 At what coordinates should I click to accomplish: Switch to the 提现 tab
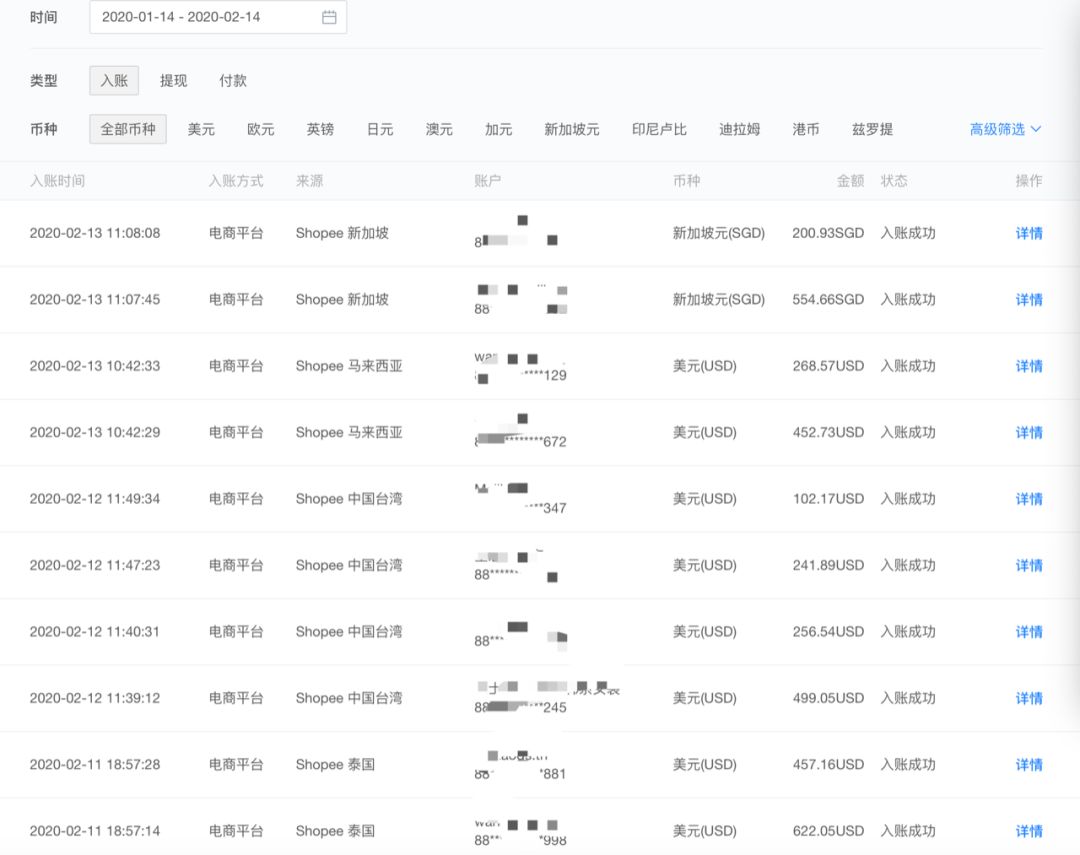(x=174, y=80)
